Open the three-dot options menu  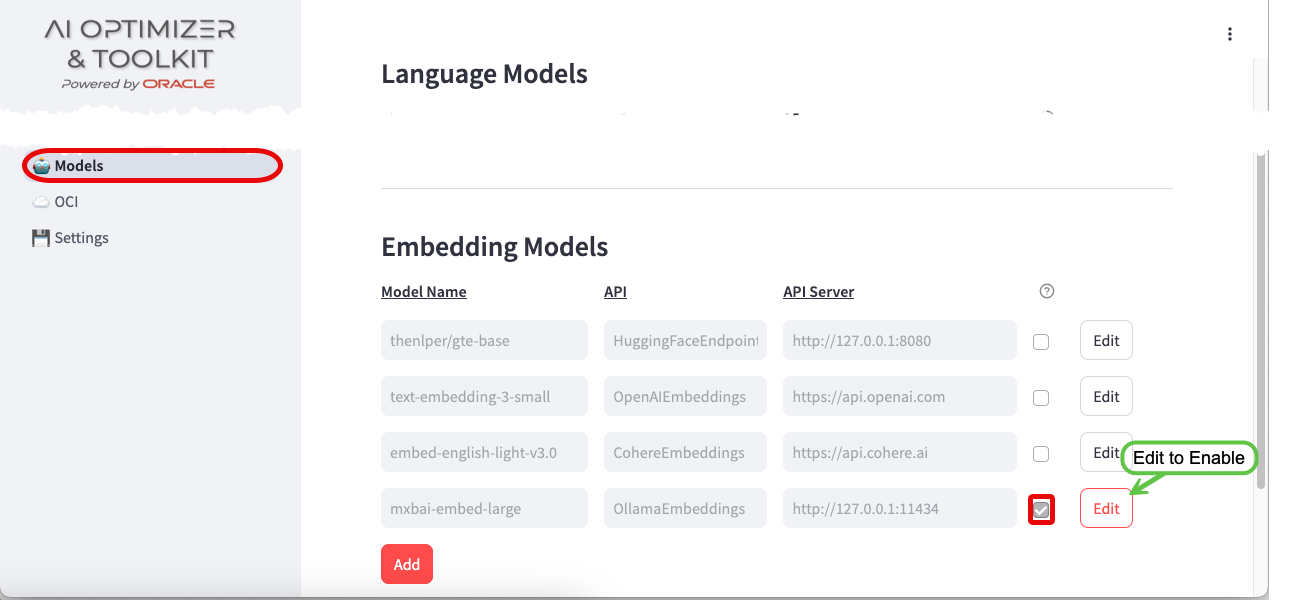[1230, 34]
